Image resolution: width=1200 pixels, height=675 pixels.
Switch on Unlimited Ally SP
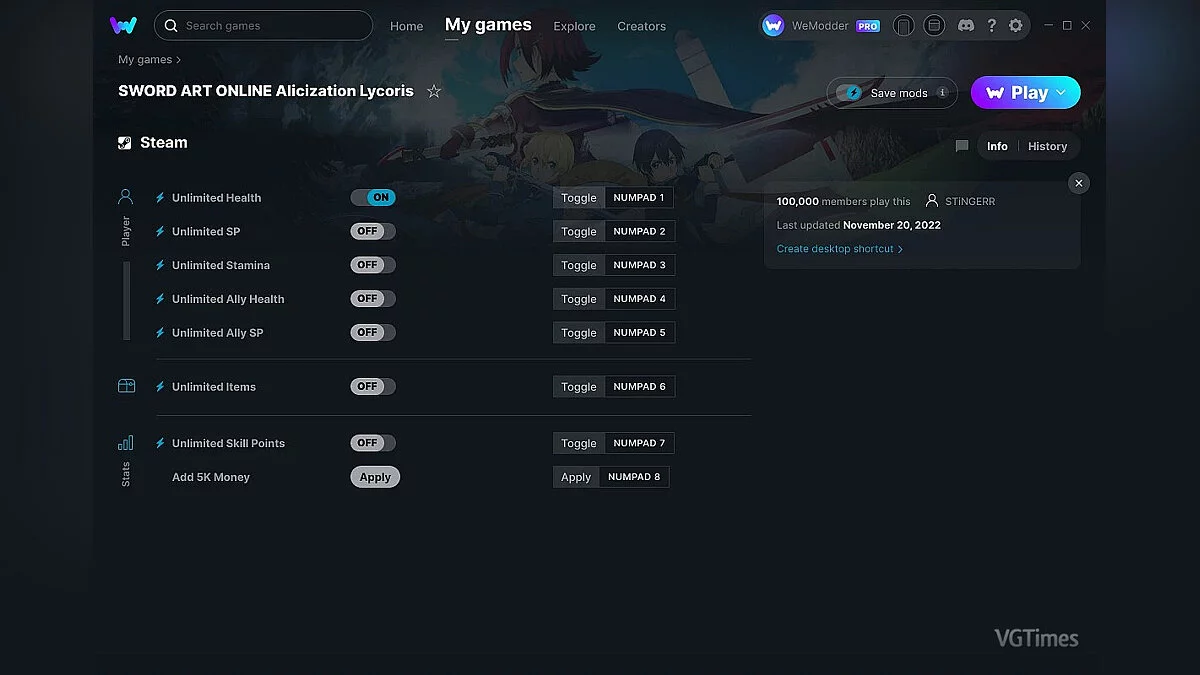[x=373, y=332]
